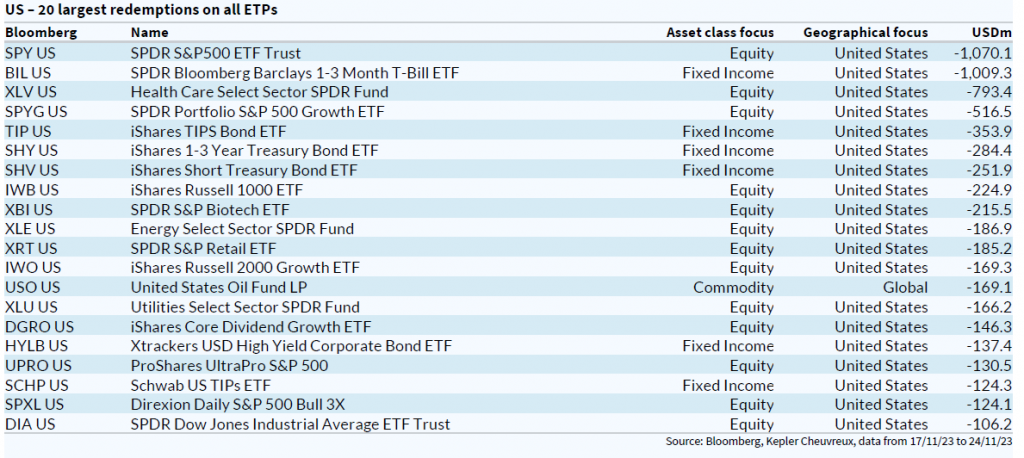Viewport: 1024px width, 458px height.
Task: Click the Commodity asset class cell
Action: click(733, 287)
